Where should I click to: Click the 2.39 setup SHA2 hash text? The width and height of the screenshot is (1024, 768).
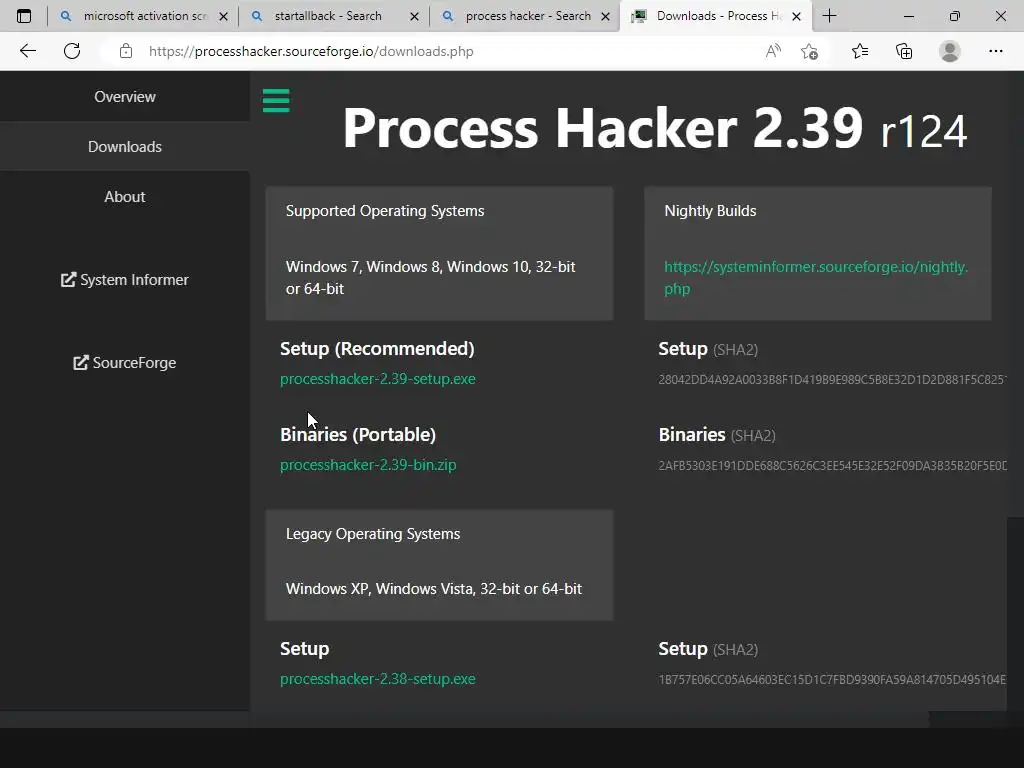833,379
